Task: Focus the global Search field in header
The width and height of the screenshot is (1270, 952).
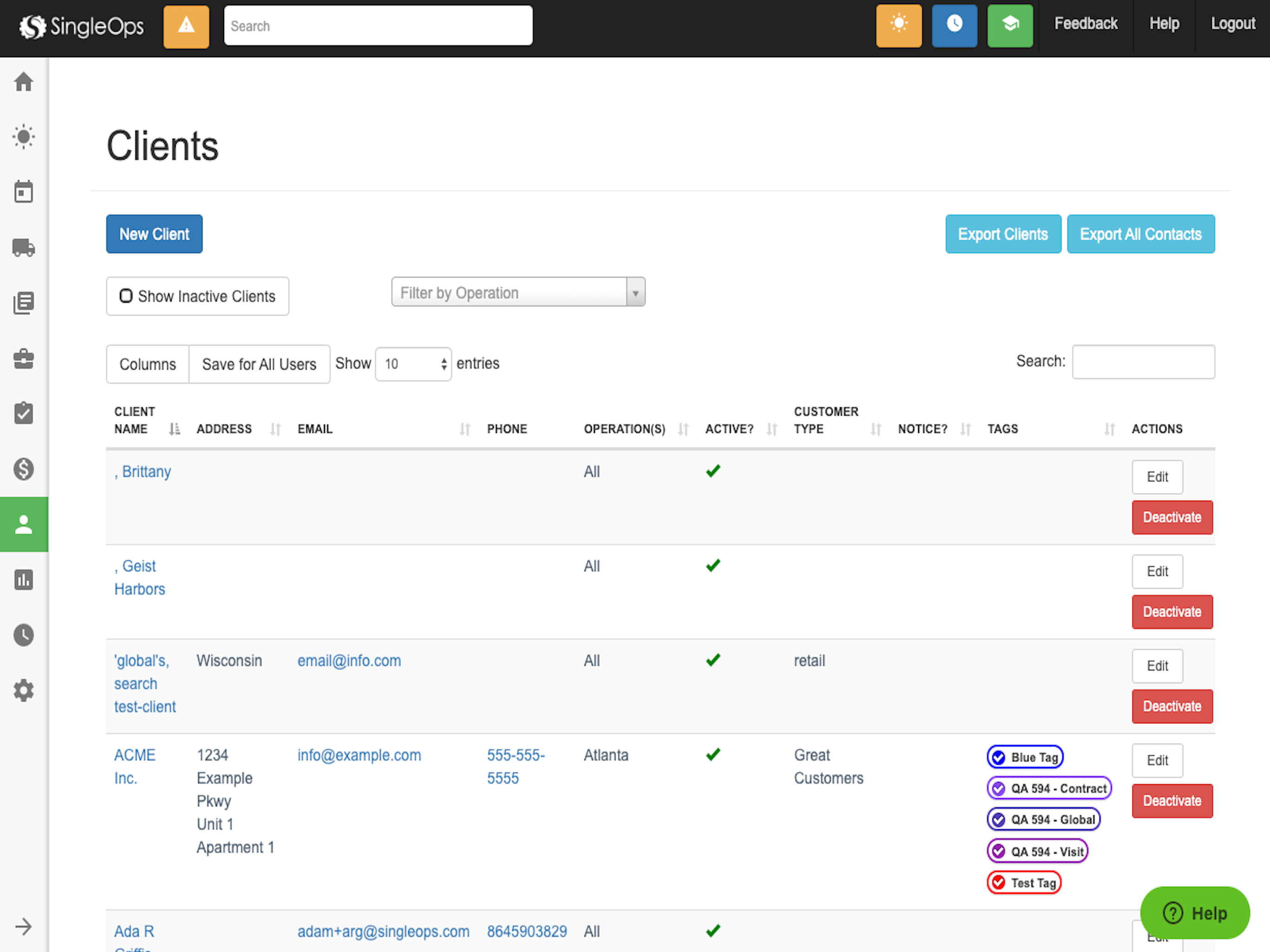Action: (x=378, y=26)
